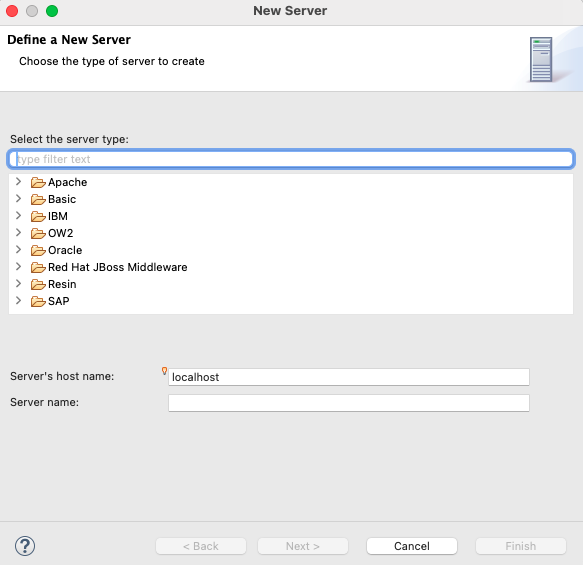Expand the Red Hat JBoss Middleware node
583x565 pixels.
pyautogui.click(x=18, y=267)
